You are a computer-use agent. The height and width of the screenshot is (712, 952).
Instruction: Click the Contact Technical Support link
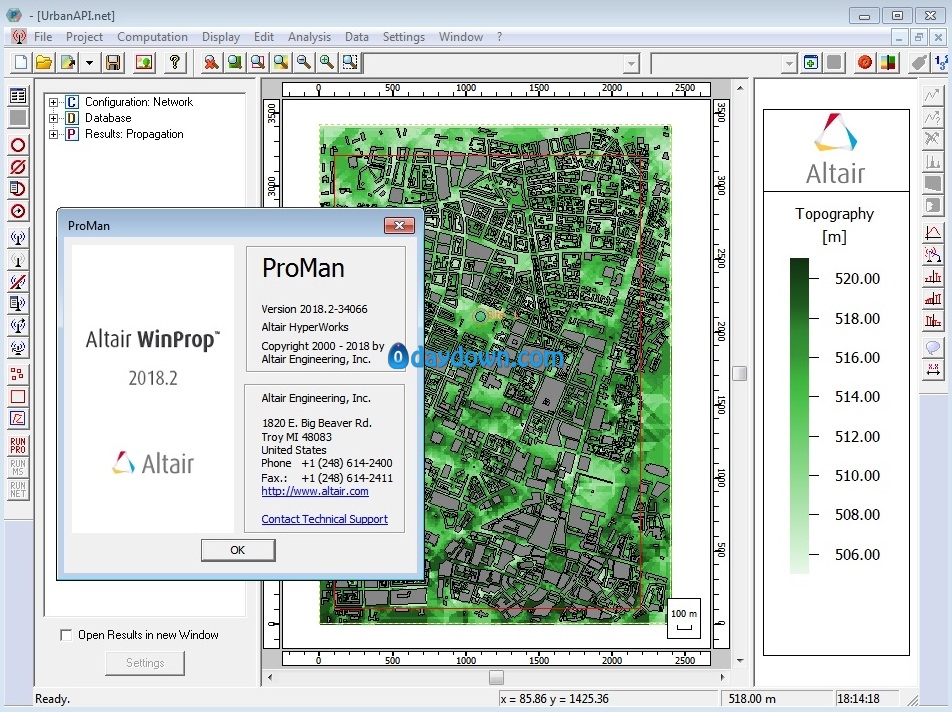click(324, 519)
